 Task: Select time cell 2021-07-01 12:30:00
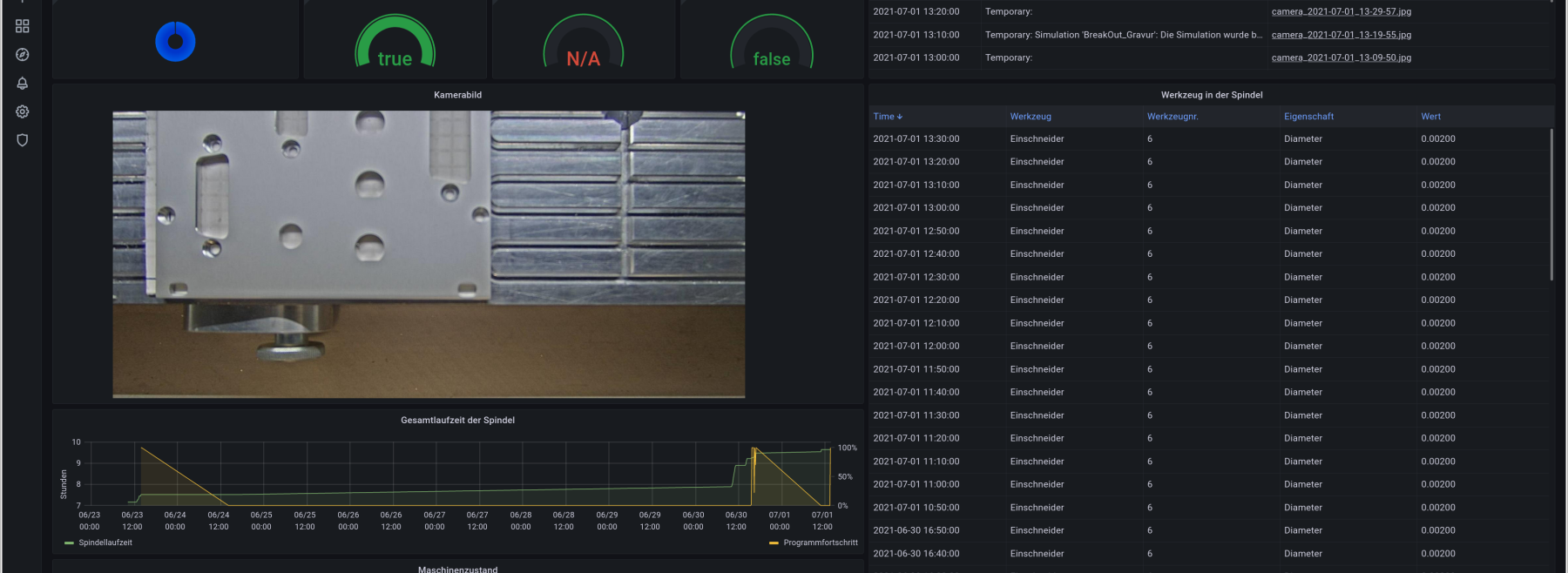click(916, 278)
